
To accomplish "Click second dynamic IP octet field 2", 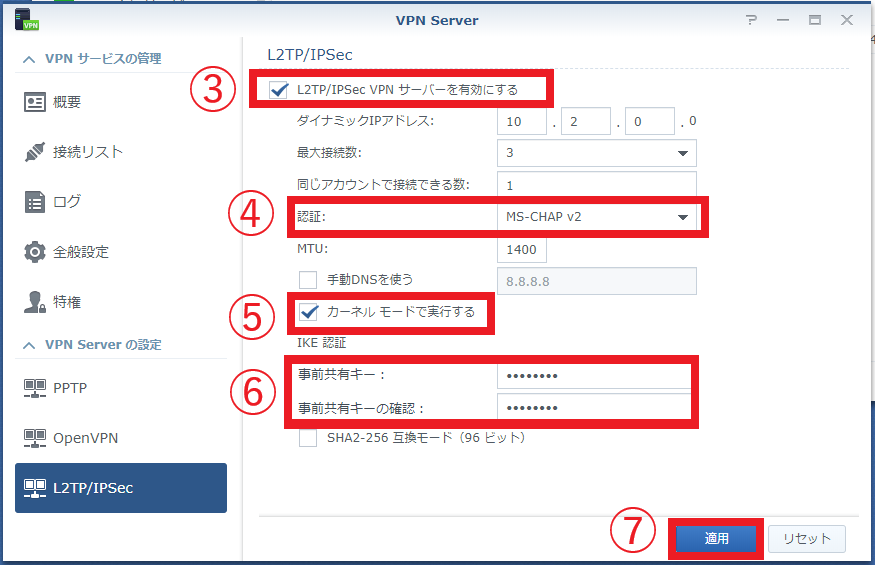I will (586, 121).
